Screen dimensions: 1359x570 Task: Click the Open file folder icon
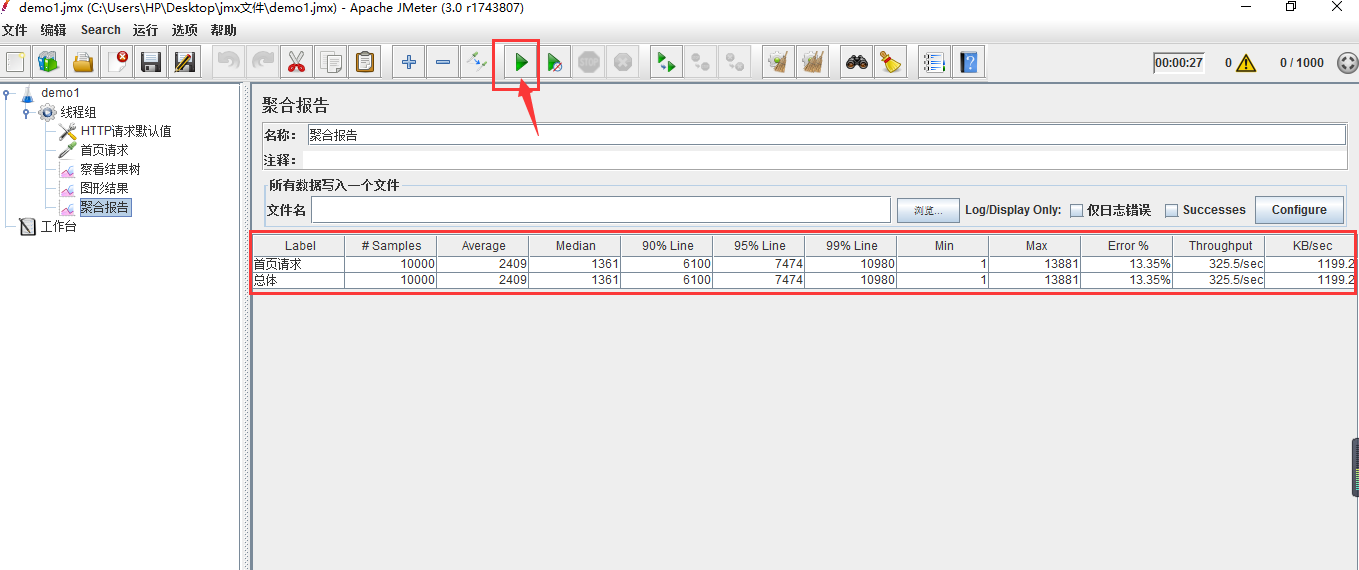click(83, 62)
